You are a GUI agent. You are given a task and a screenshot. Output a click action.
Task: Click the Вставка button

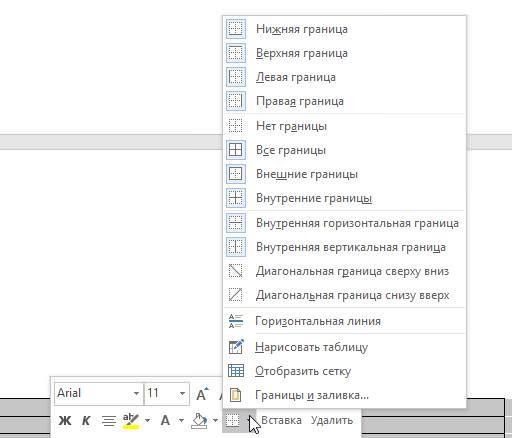click(281, 420)
